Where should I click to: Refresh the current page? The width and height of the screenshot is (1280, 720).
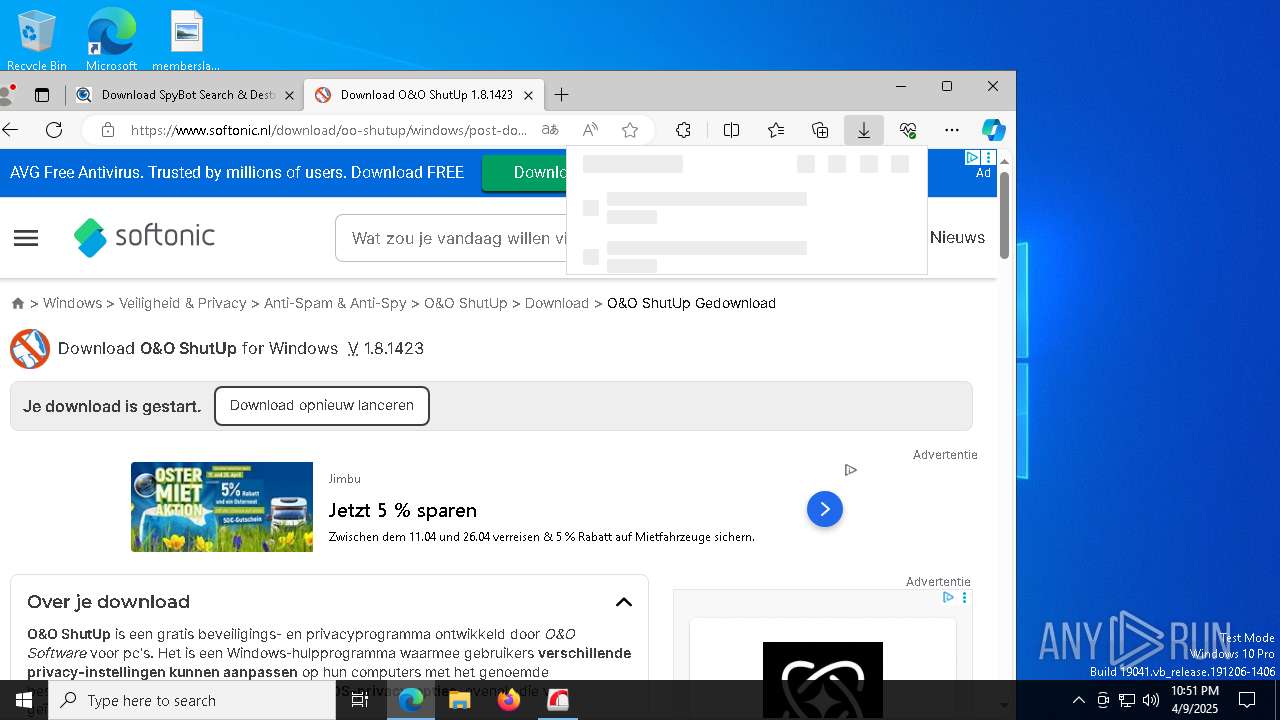54,130
